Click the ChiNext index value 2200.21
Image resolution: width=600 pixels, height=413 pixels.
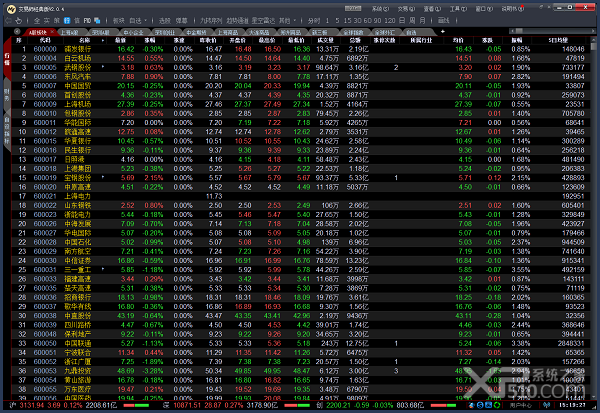pyautogui.click(x=338, y=405)
